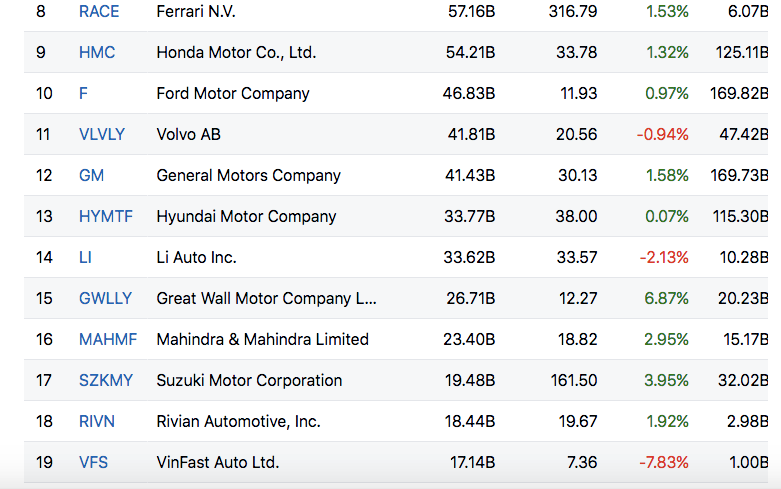This screenshot has width=781, height=489.
Task: Open the VFS ticker link
Action: 93,462
